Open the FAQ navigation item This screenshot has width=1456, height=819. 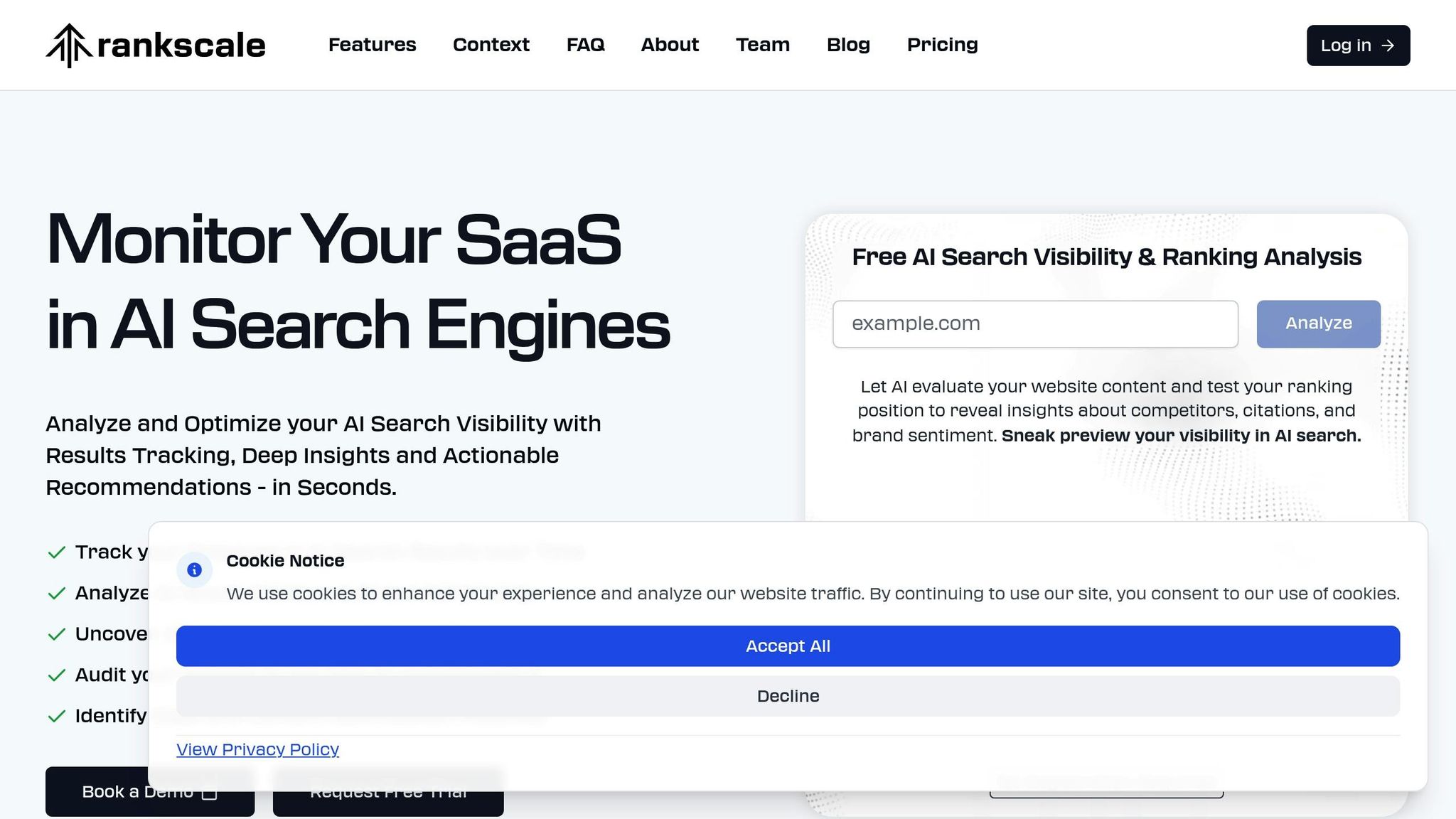pyautogui.click(x=585, y=45)
